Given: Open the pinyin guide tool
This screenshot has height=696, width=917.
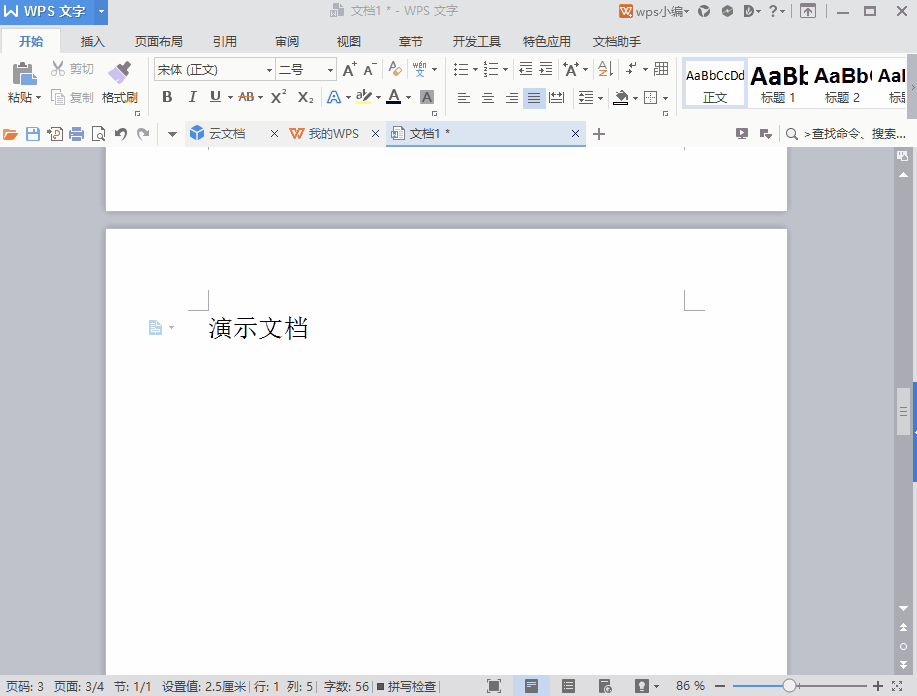Looking at the screenshot, I should pos(421,70).
